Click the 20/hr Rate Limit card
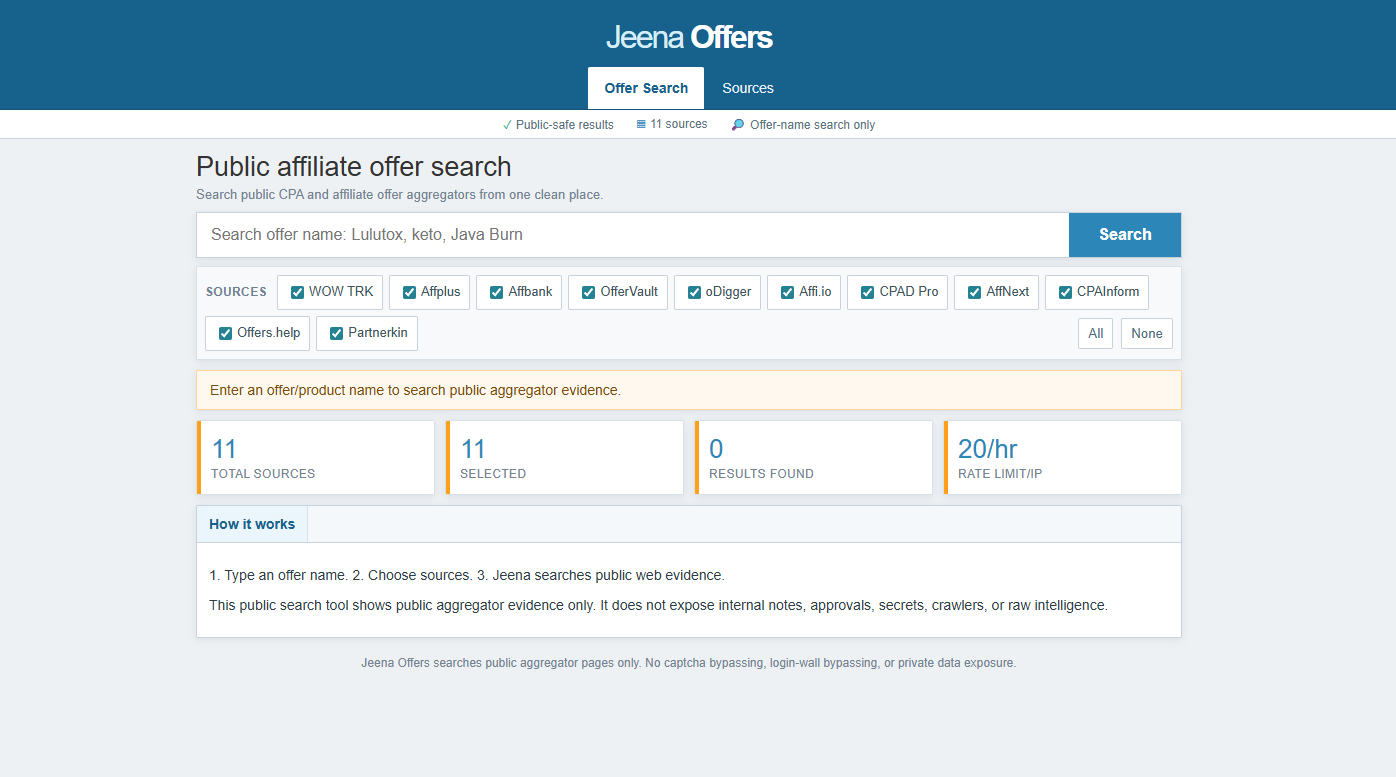The width and height of the screenshot is (1396, 777). tap(1063, 457)
